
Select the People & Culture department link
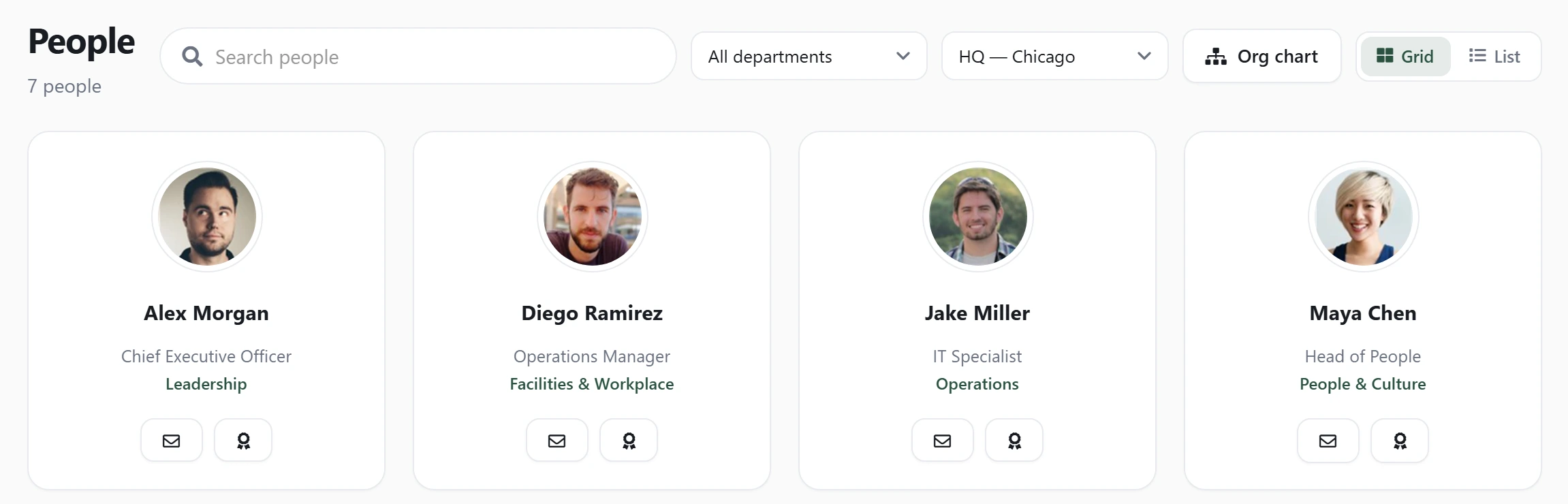point(1363,384)
